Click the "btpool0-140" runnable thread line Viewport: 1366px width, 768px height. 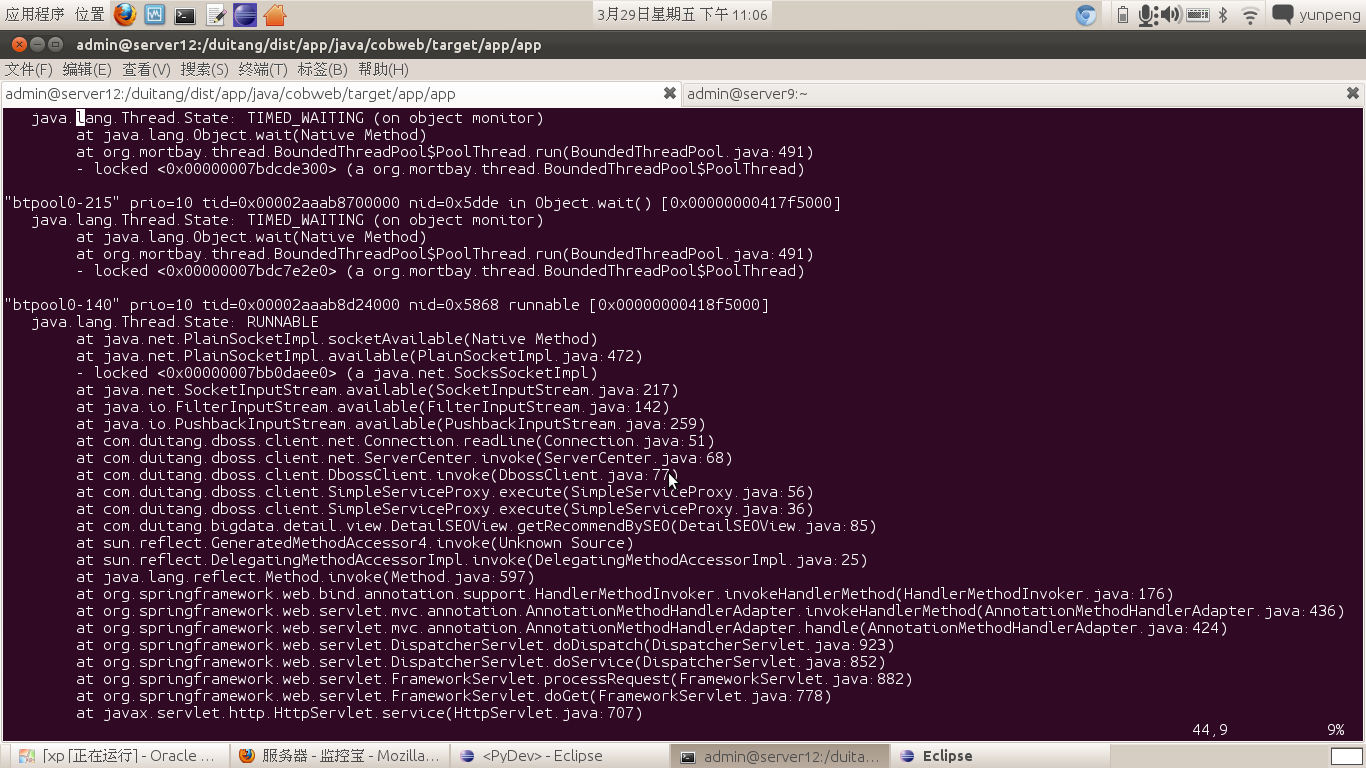point(387,305)
